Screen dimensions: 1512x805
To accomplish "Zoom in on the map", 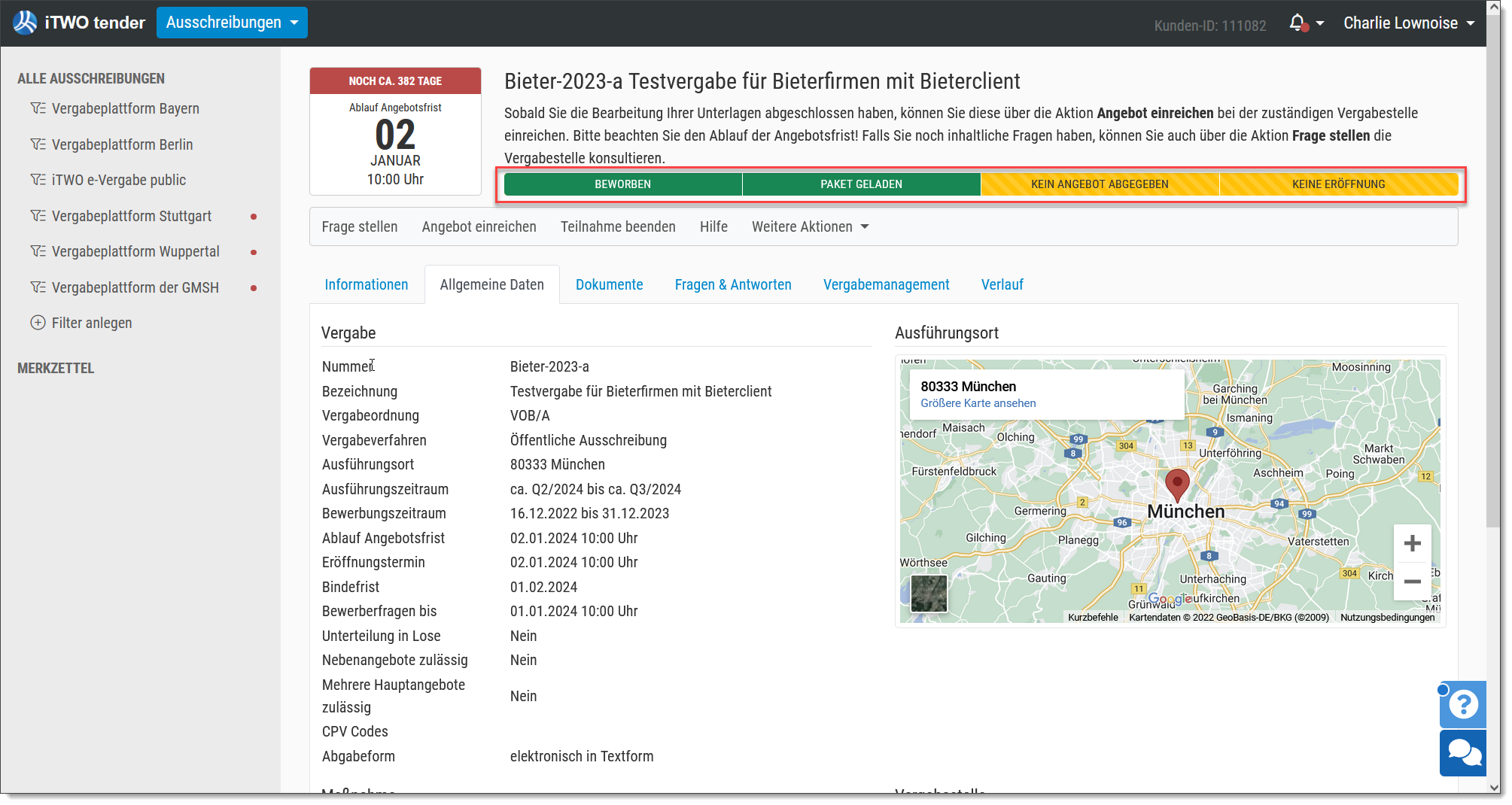I will pos(1413,543).
